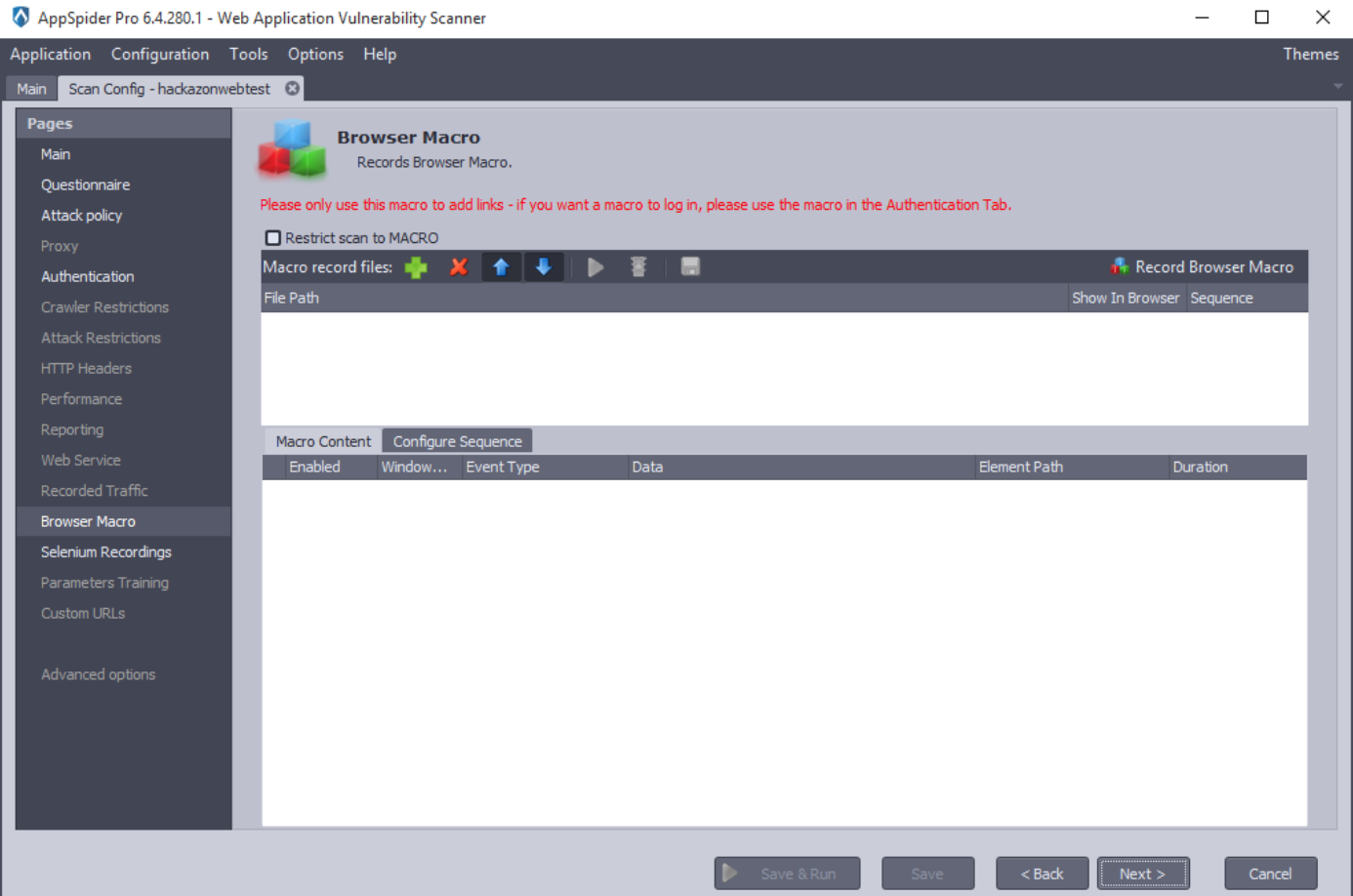Click the File Path column header
Viewport: 1353px width, 896px height.
(665, 298)
